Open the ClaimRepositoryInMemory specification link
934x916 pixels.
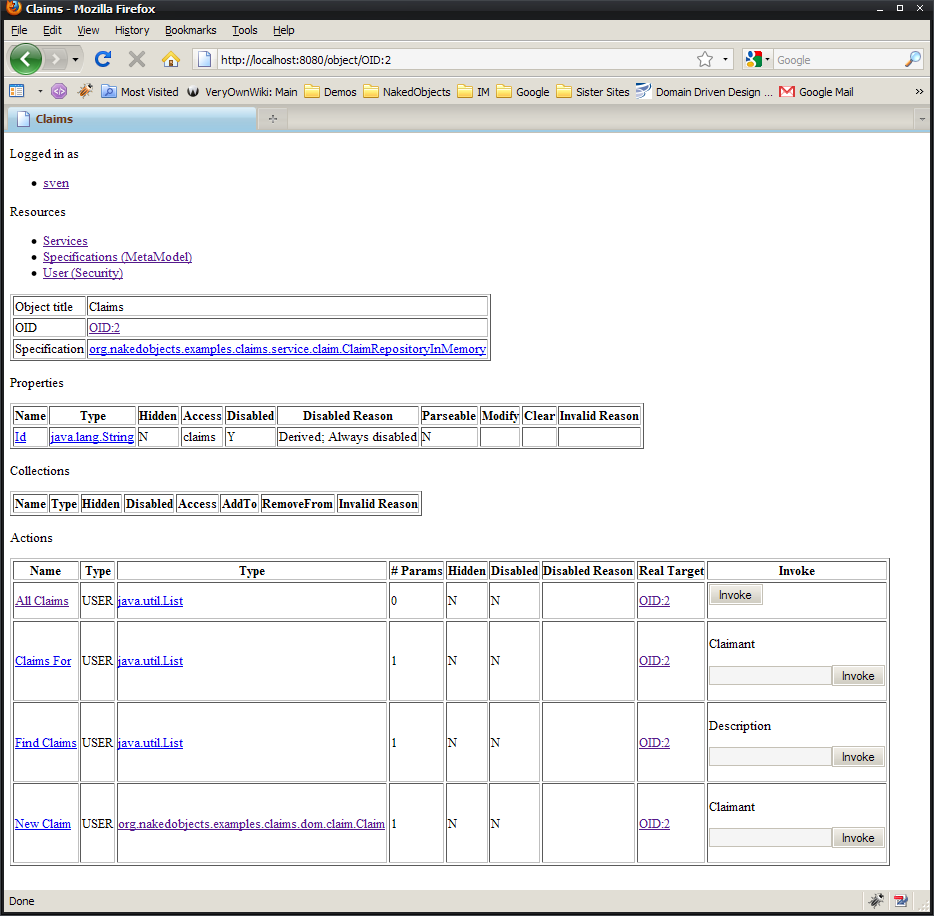(x=287, y=348)
